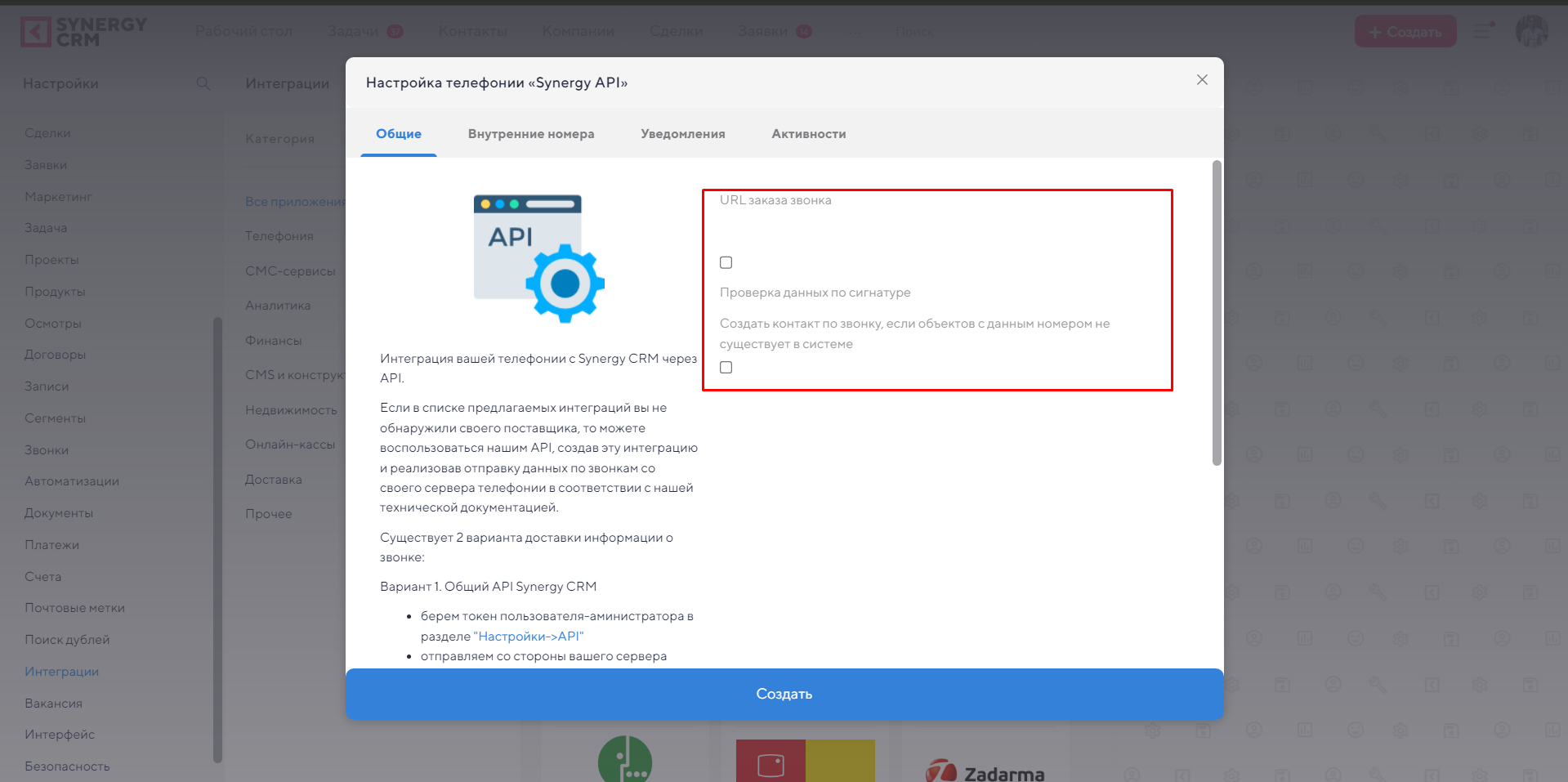Open Рабочий стол in top navigation
1568x782 pixels.
[243, 31]
